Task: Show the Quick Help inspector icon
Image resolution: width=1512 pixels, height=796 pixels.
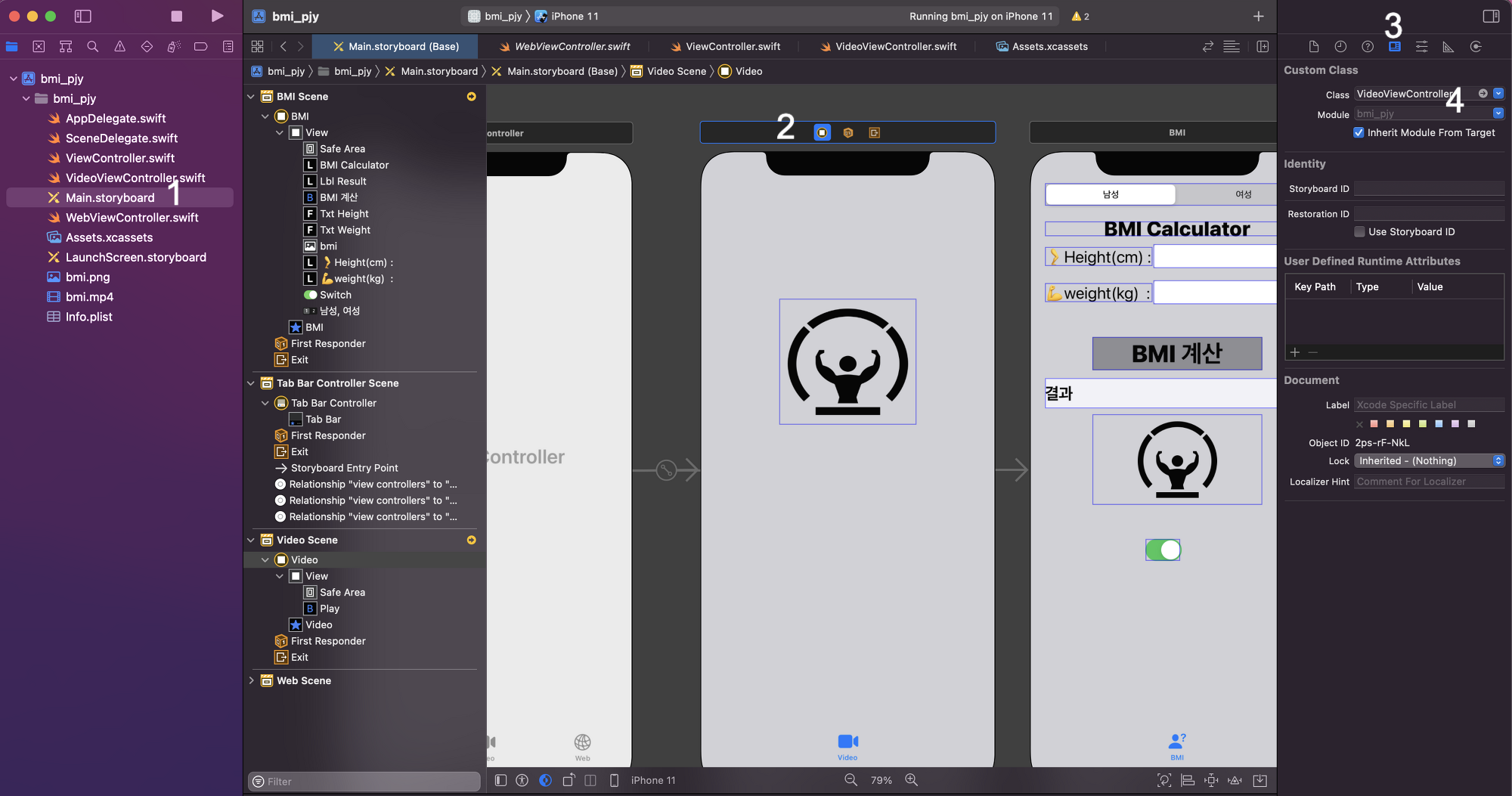Action: 1368,47
